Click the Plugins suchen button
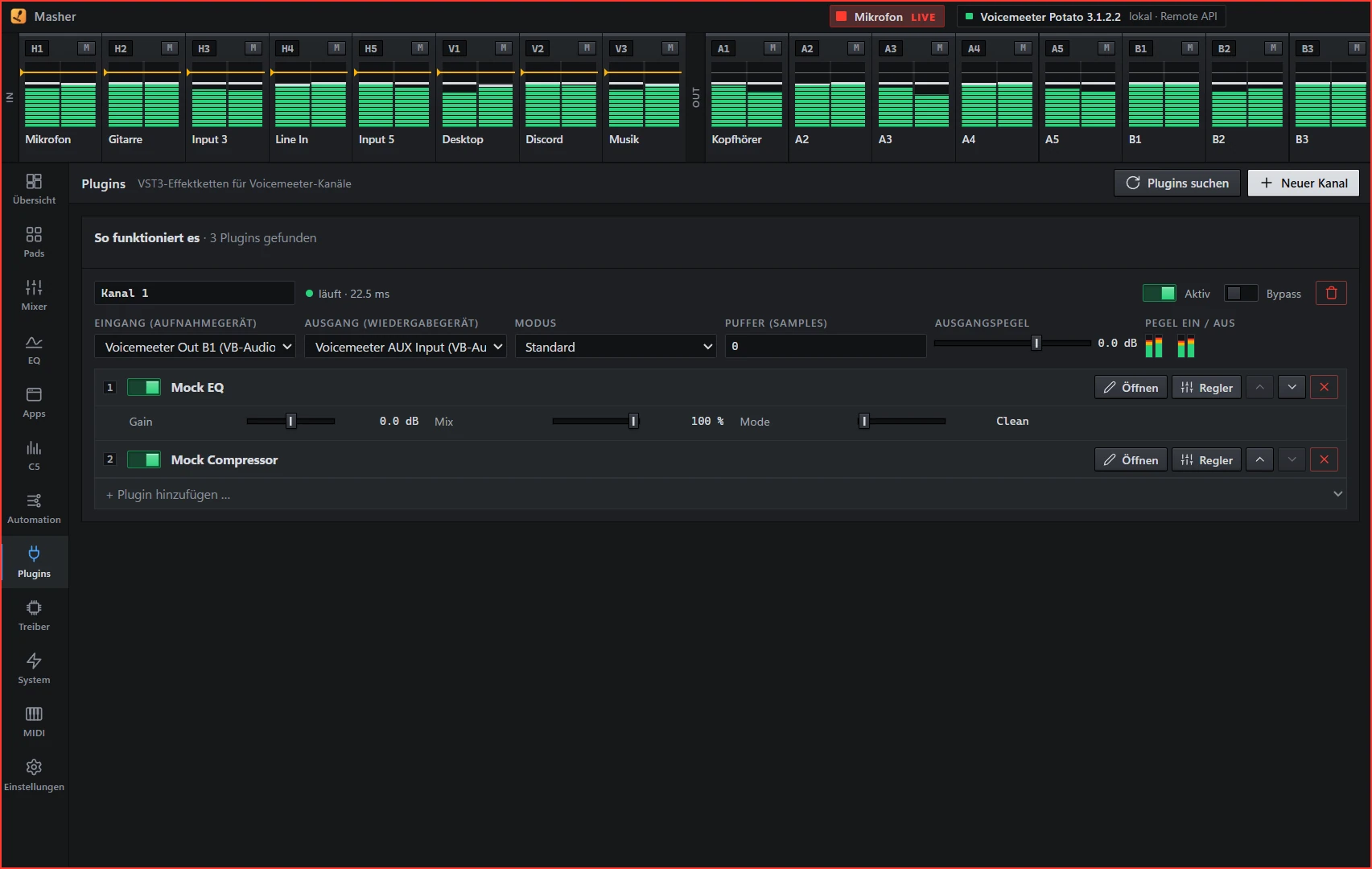 [1176, 183]
